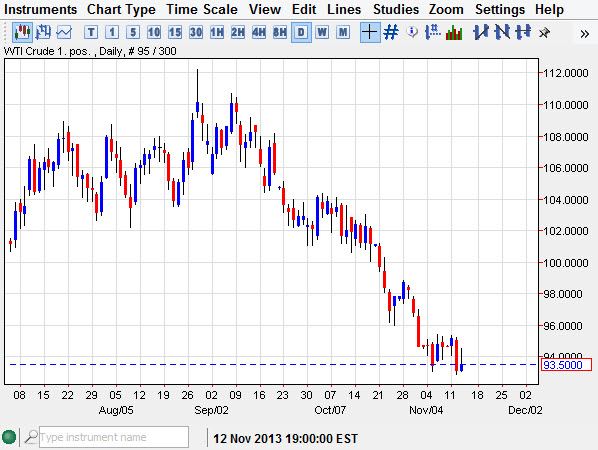Open the Lines menu

344,9
